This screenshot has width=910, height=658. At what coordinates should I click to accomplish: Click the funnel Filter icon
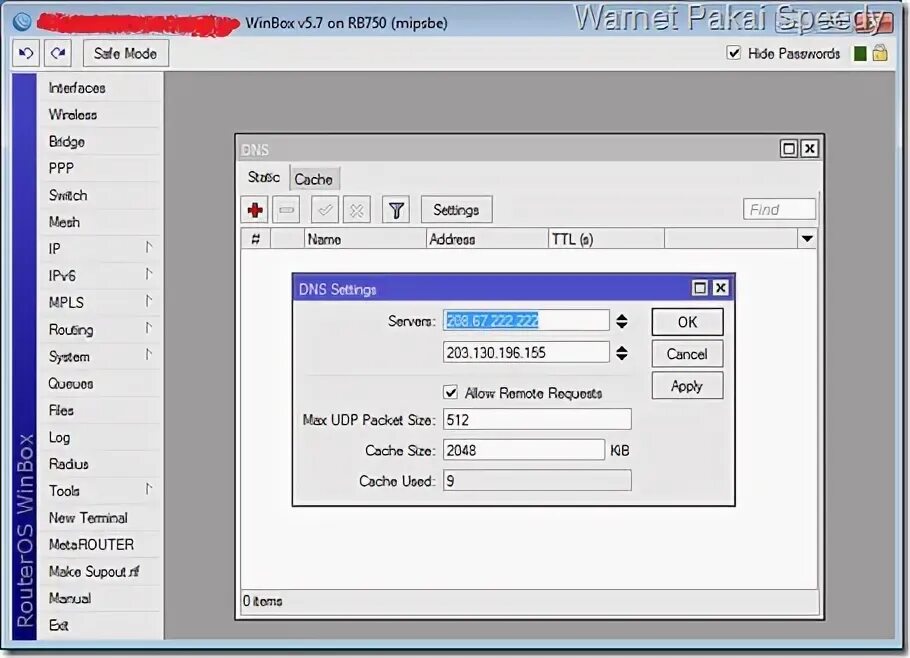click(x=396, y=210)
